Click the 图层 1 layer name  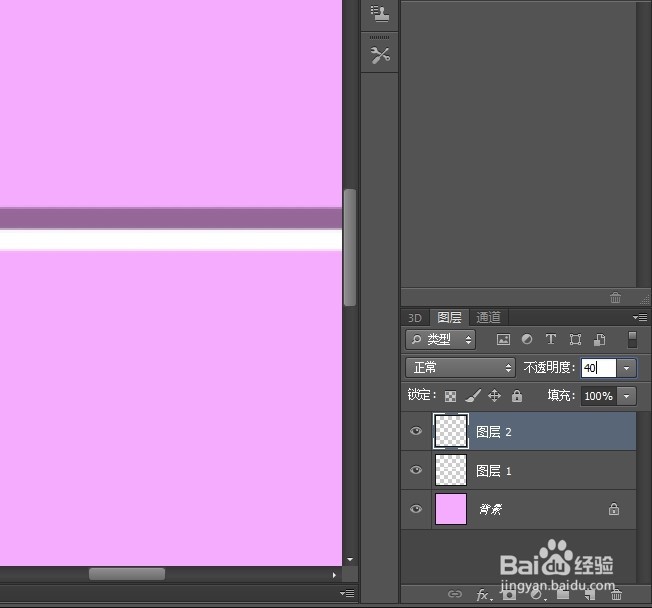[494, 471]
